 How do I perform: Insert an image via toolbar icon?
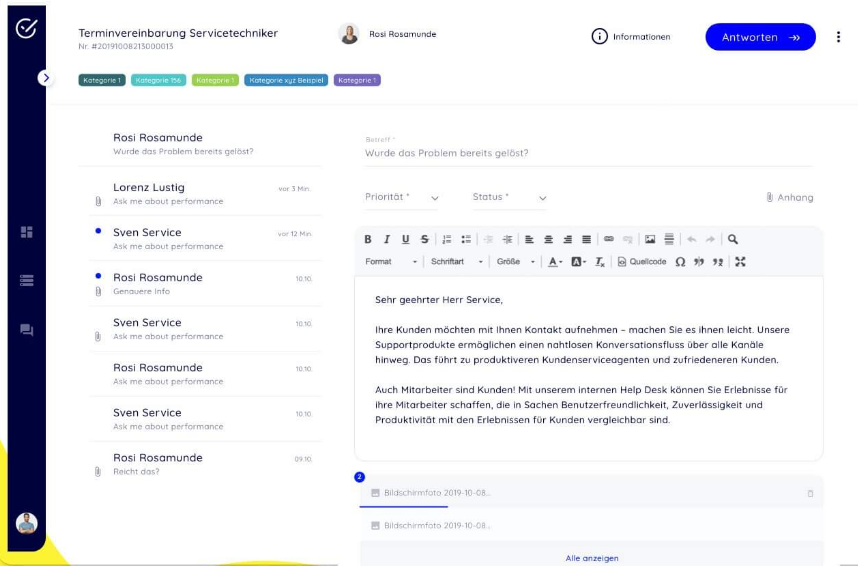650,240
